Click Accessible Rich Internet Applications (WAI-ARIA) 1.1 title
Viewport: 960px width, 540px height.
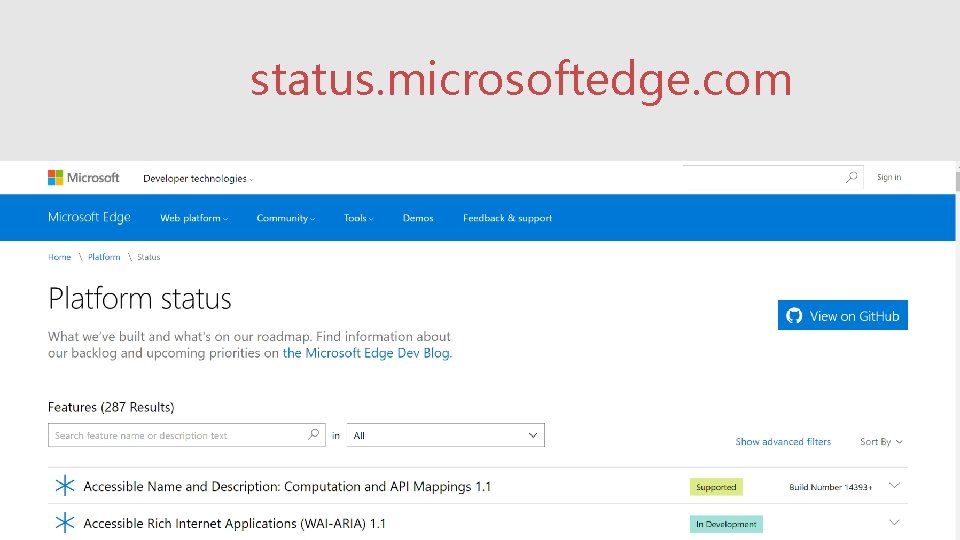[x=234, y=523]
